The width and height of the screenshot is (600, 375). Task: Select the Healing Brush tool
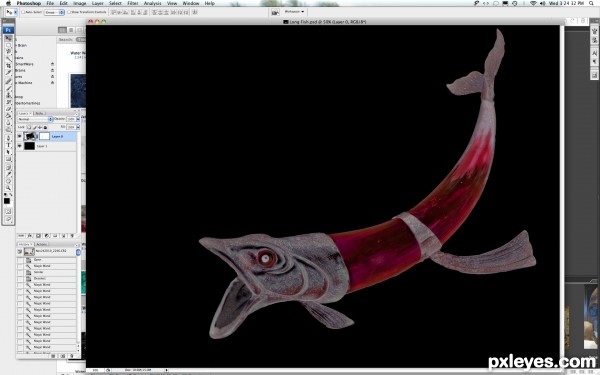pyautogui.click(x=8, y=81)
